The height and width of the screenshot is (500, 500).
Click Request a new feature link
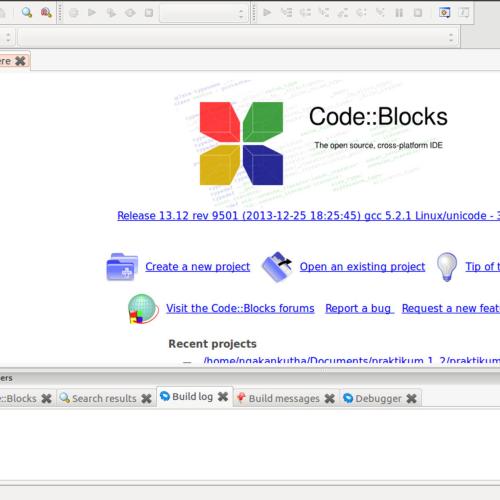[451, 308]
